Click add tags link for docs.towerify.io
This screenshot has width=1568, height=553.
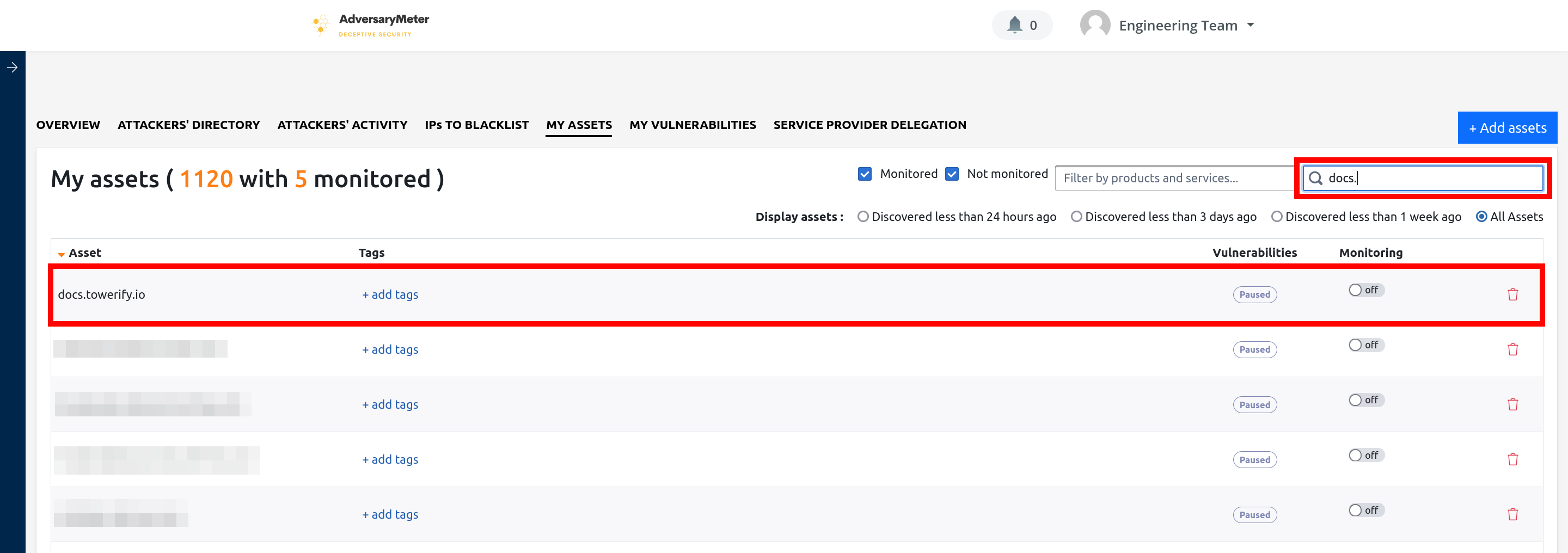click(x=390, y=294)
